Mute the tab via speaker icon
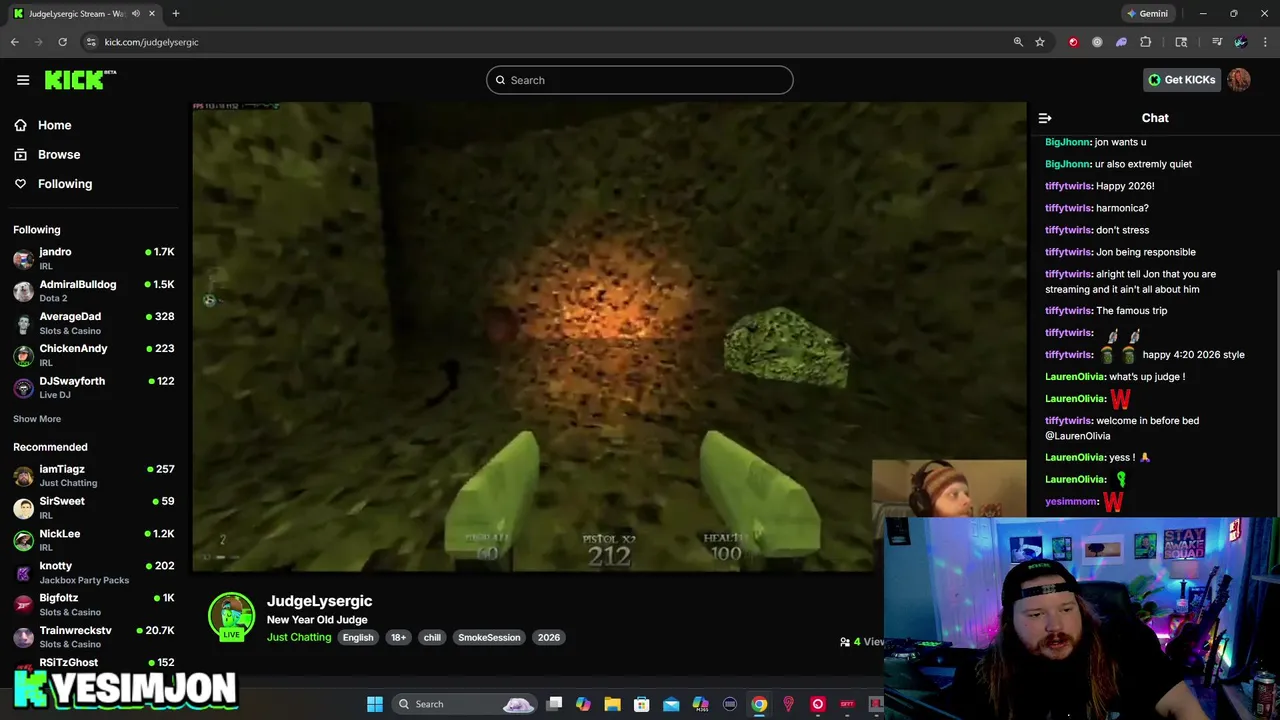The image size is (1280, 720). [135, 13]
